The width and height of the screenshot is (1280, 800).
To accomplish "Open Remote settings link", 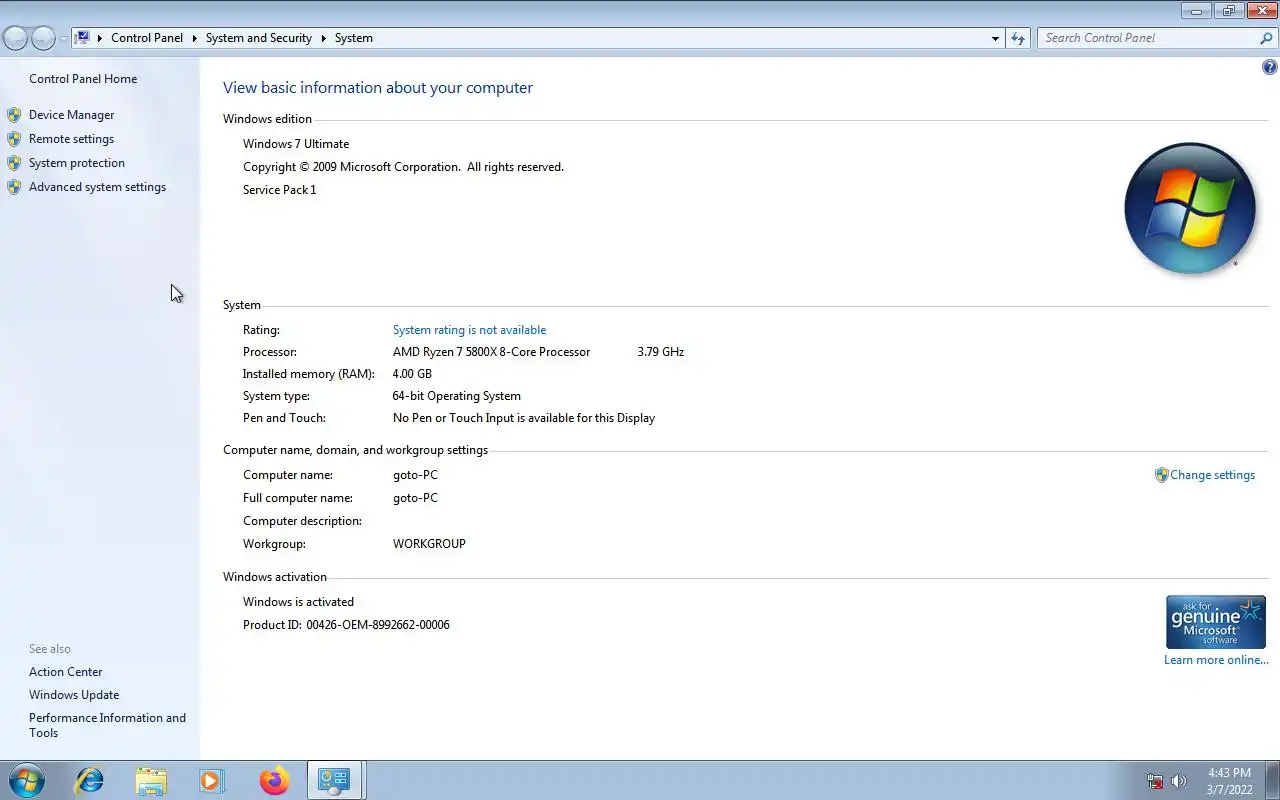I will tap(72, 139).
